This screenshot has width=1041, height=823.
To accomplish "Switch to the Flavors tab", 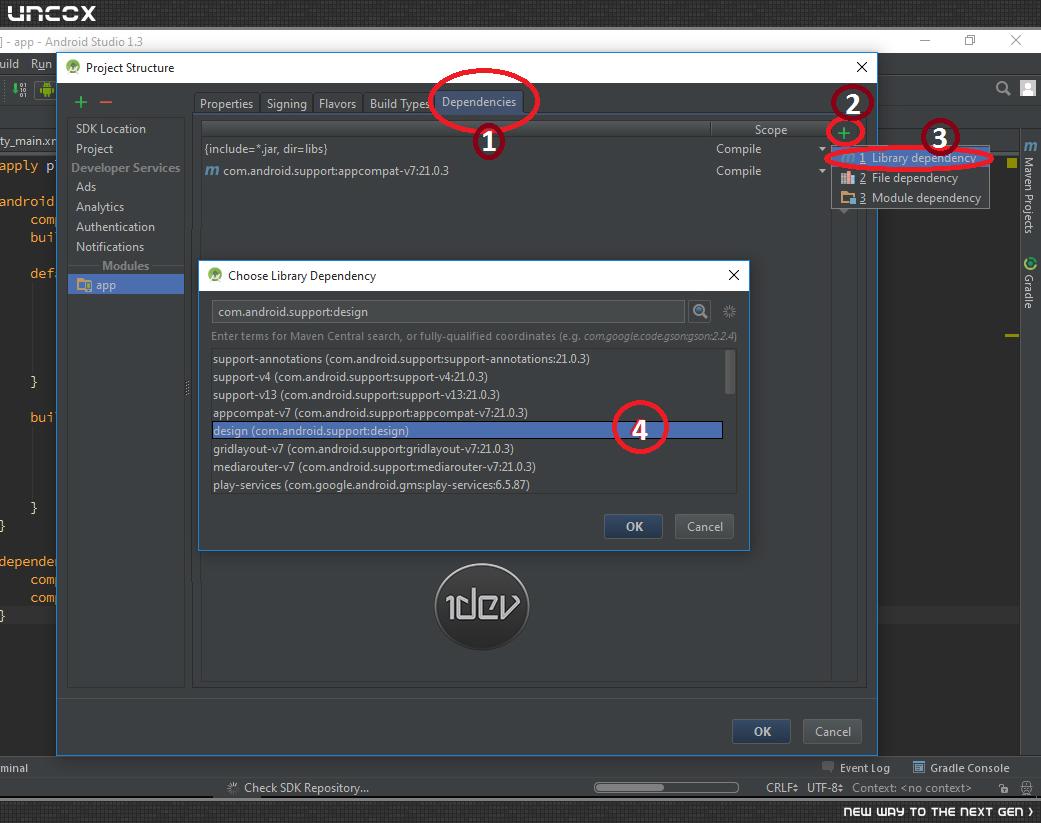I will [337, 104].
